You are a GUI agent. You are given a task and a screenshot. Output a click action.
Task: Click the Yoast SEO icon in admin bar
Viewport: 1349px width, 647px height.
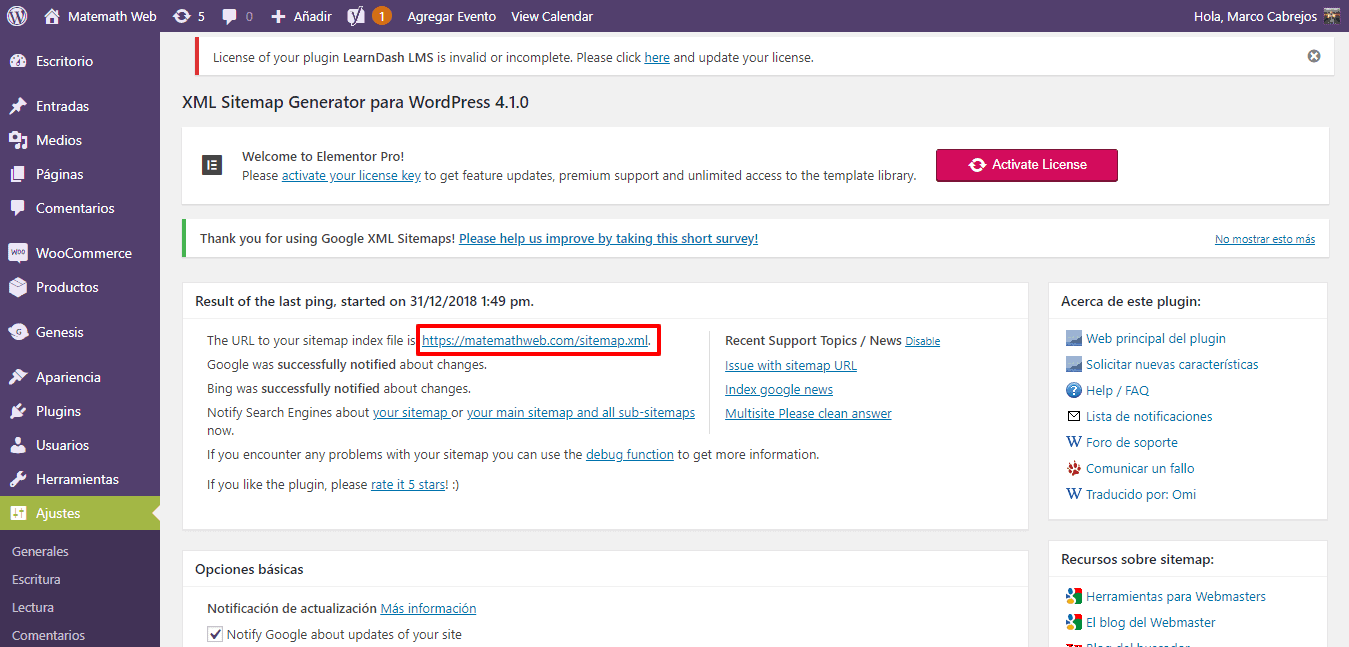356,16
